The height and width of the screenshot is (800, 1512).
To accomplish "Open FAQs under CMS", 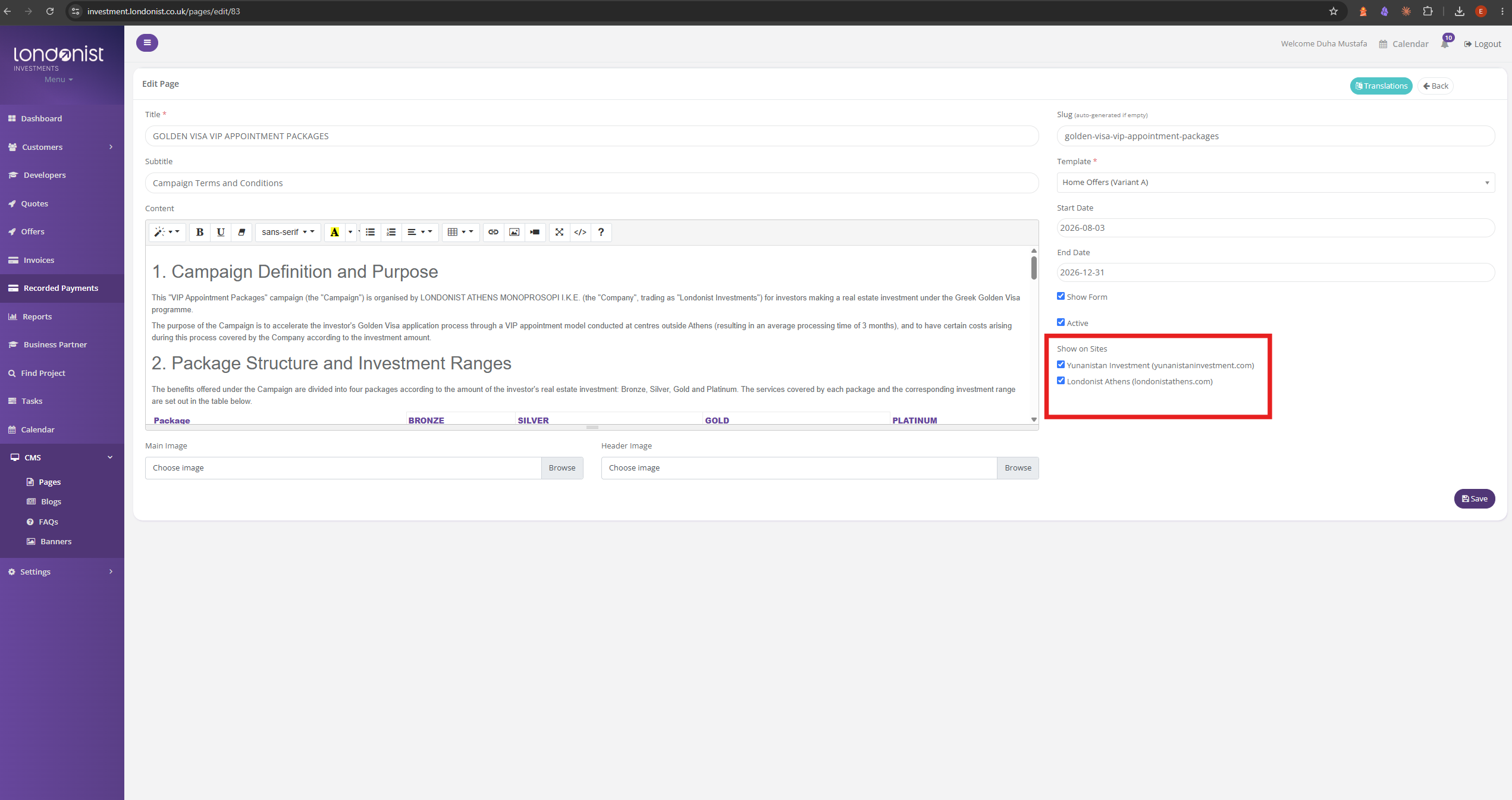I will tap(42, 522).
